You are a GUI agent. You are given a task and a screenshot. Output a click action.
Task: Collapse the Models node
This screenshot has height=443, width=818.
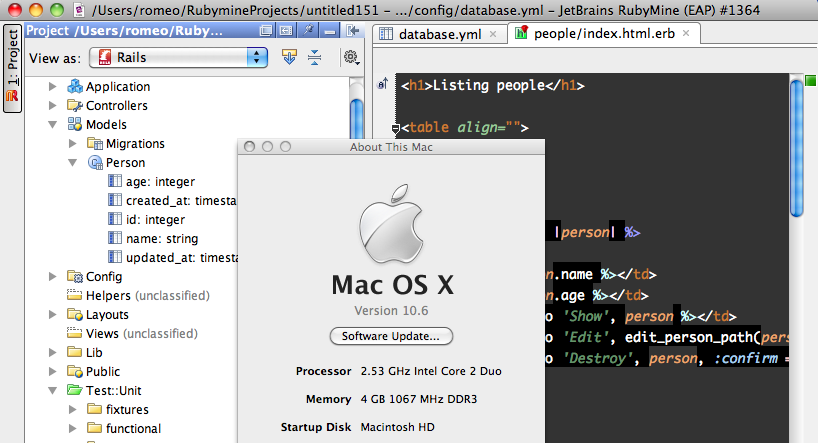point(53,125)
